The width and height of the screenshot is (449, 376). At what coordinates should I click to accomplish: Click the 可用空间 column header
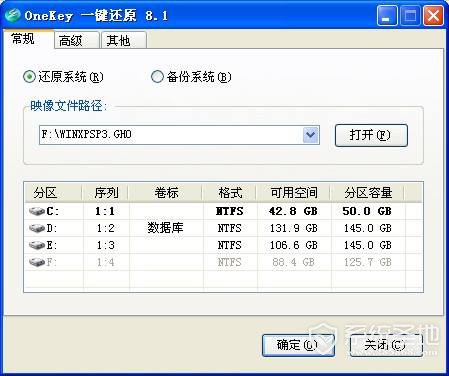294,193
